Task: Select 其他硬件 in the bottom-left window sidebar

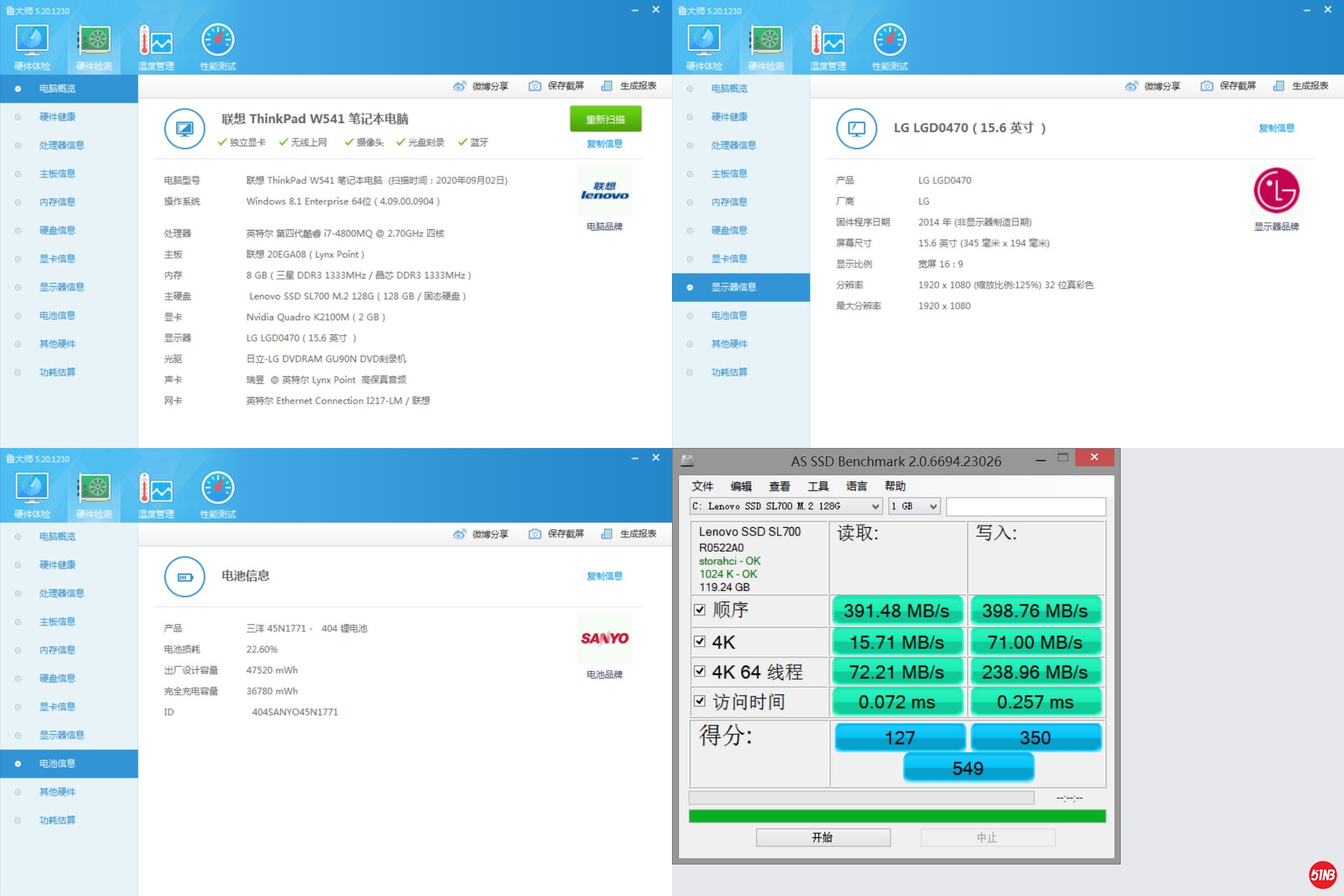Action: click(x=69, y=792)
